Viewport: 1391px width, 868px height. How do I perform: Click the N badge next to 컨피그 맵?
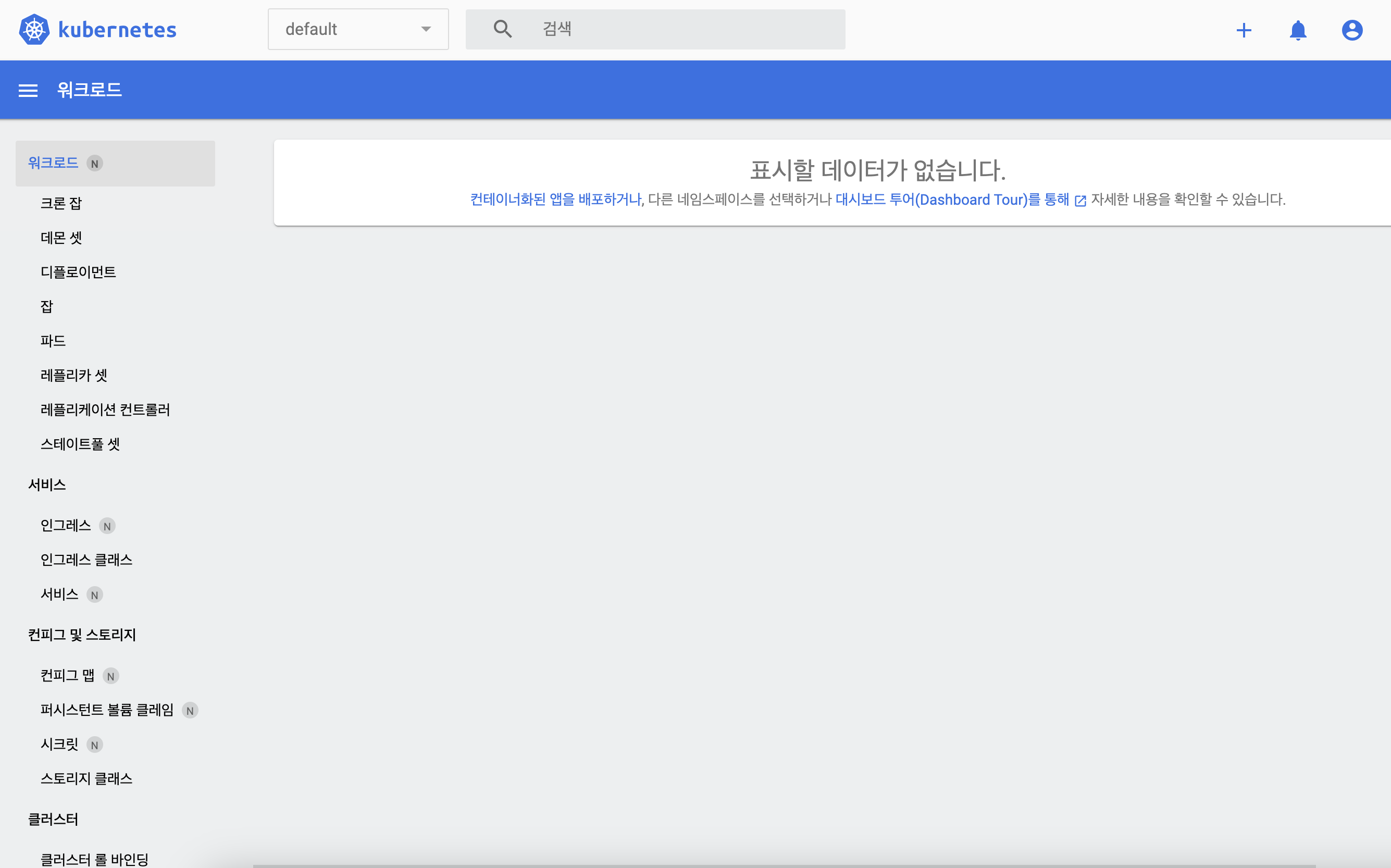[x=111, y=676]
